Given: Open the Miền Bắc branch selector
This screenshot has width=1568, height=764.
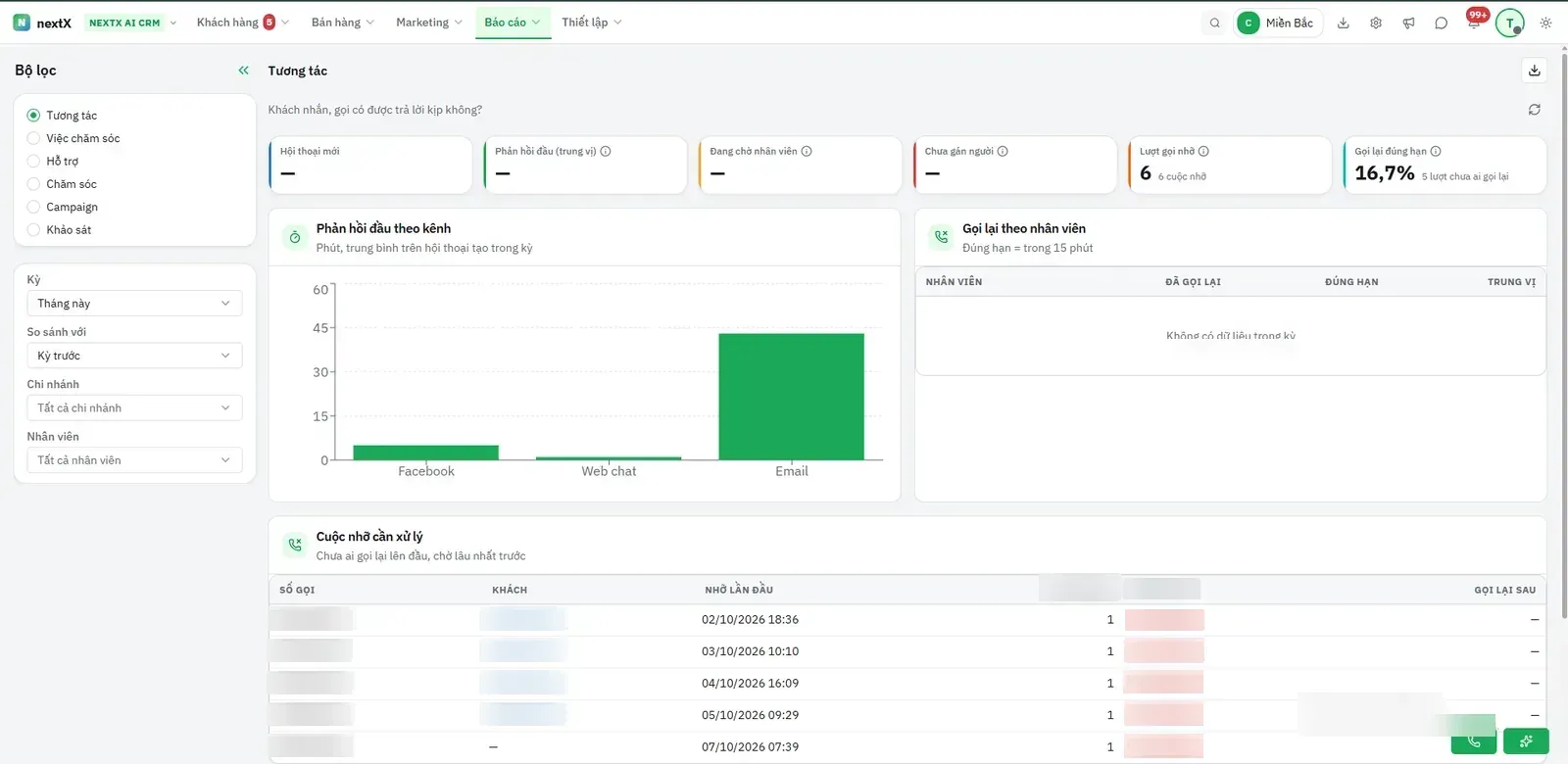Looking at the screenshot, I should [x=1278, y=23].
